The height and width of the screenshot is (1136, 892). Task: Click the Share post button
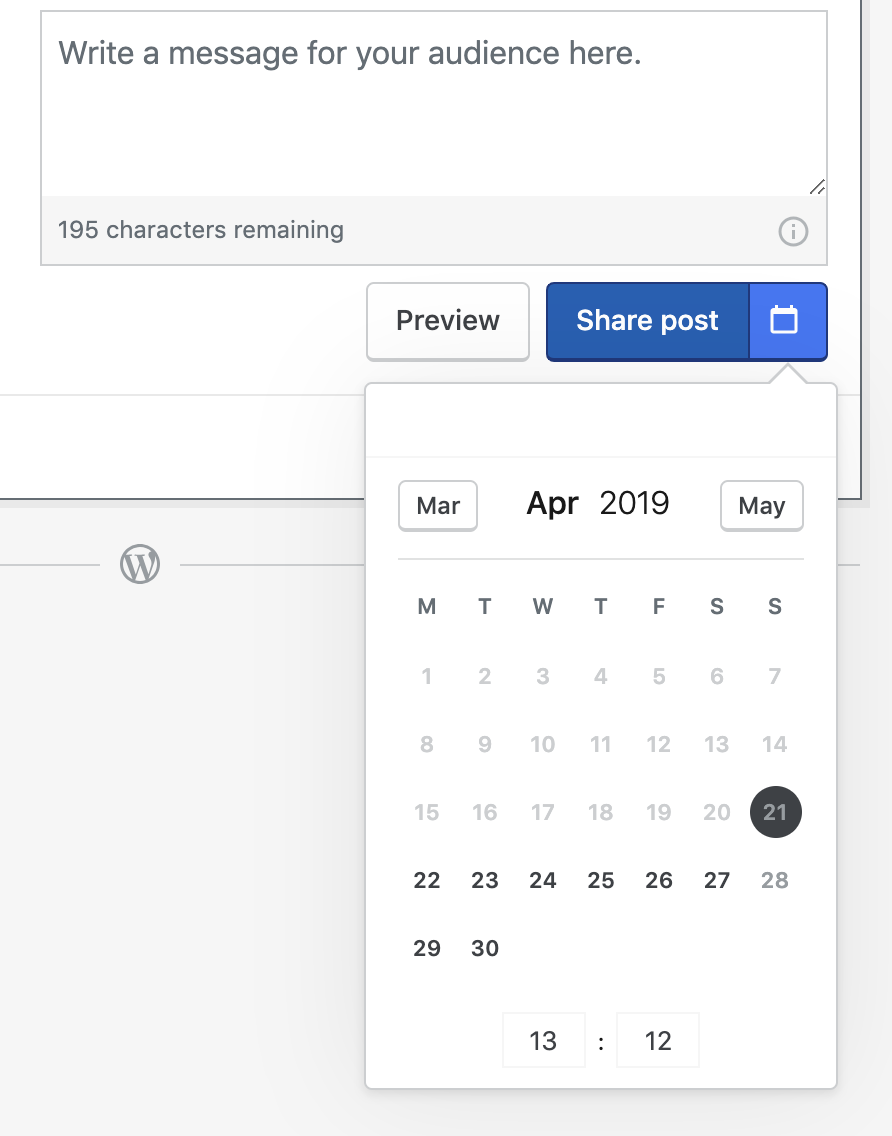pos(646,320)
